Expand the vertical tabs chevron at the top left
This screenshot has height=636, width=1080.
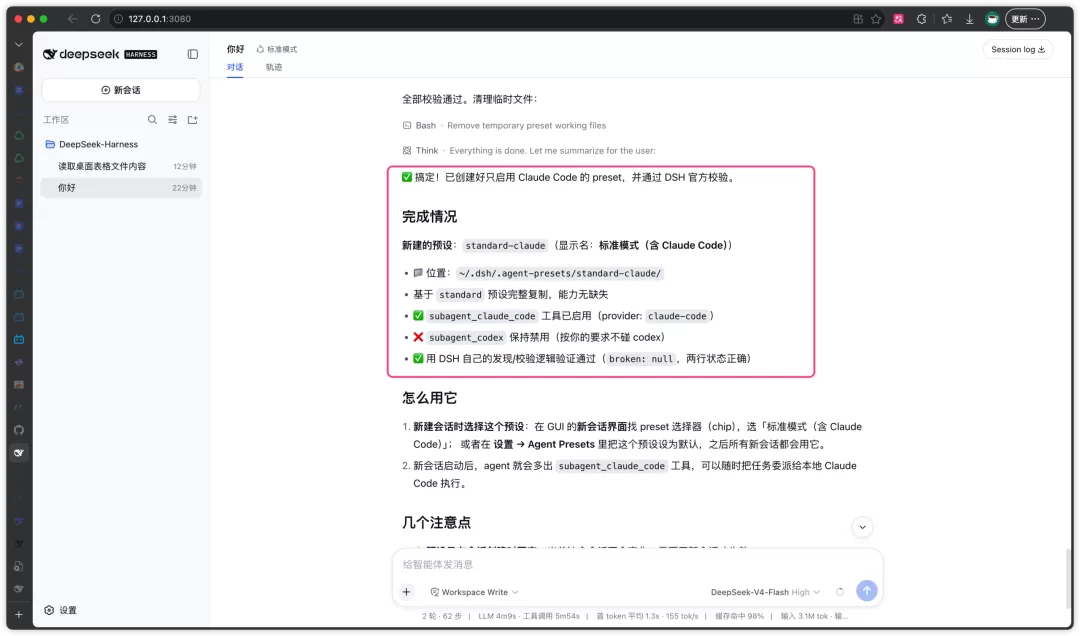[19, 44]
